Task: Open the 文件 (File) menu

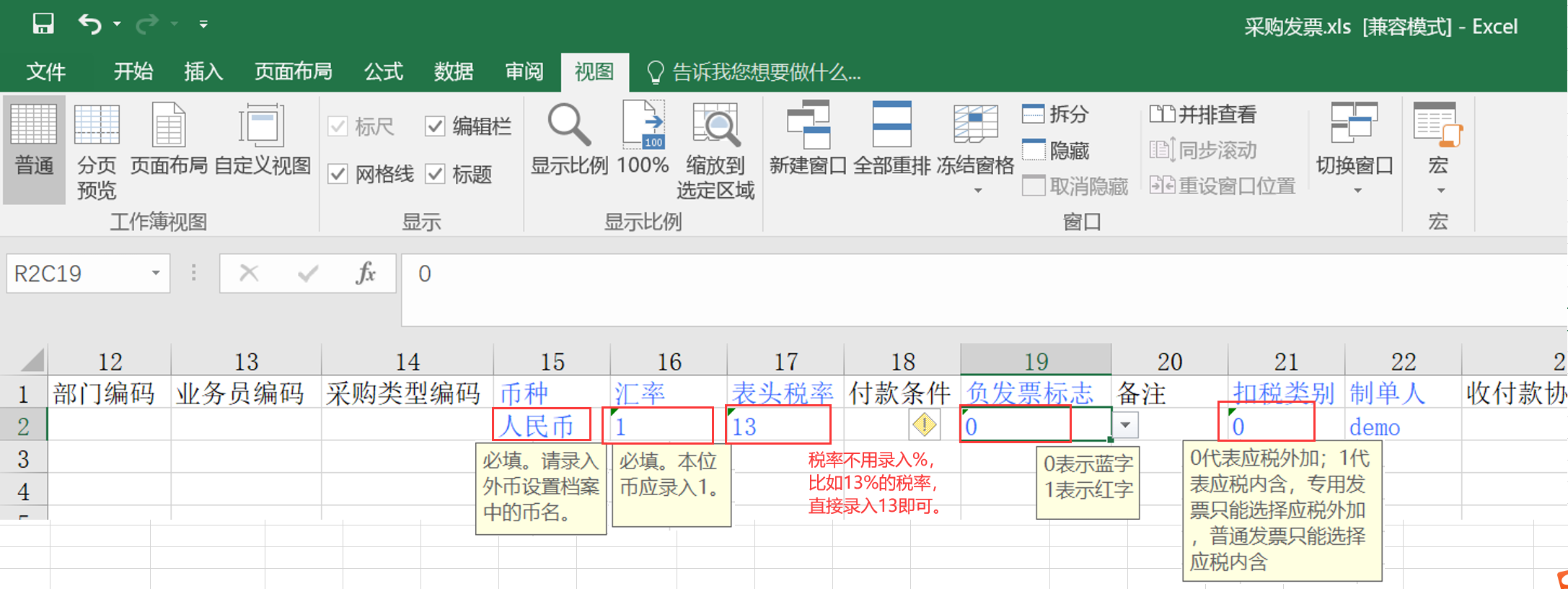Action: coord(46,71)
